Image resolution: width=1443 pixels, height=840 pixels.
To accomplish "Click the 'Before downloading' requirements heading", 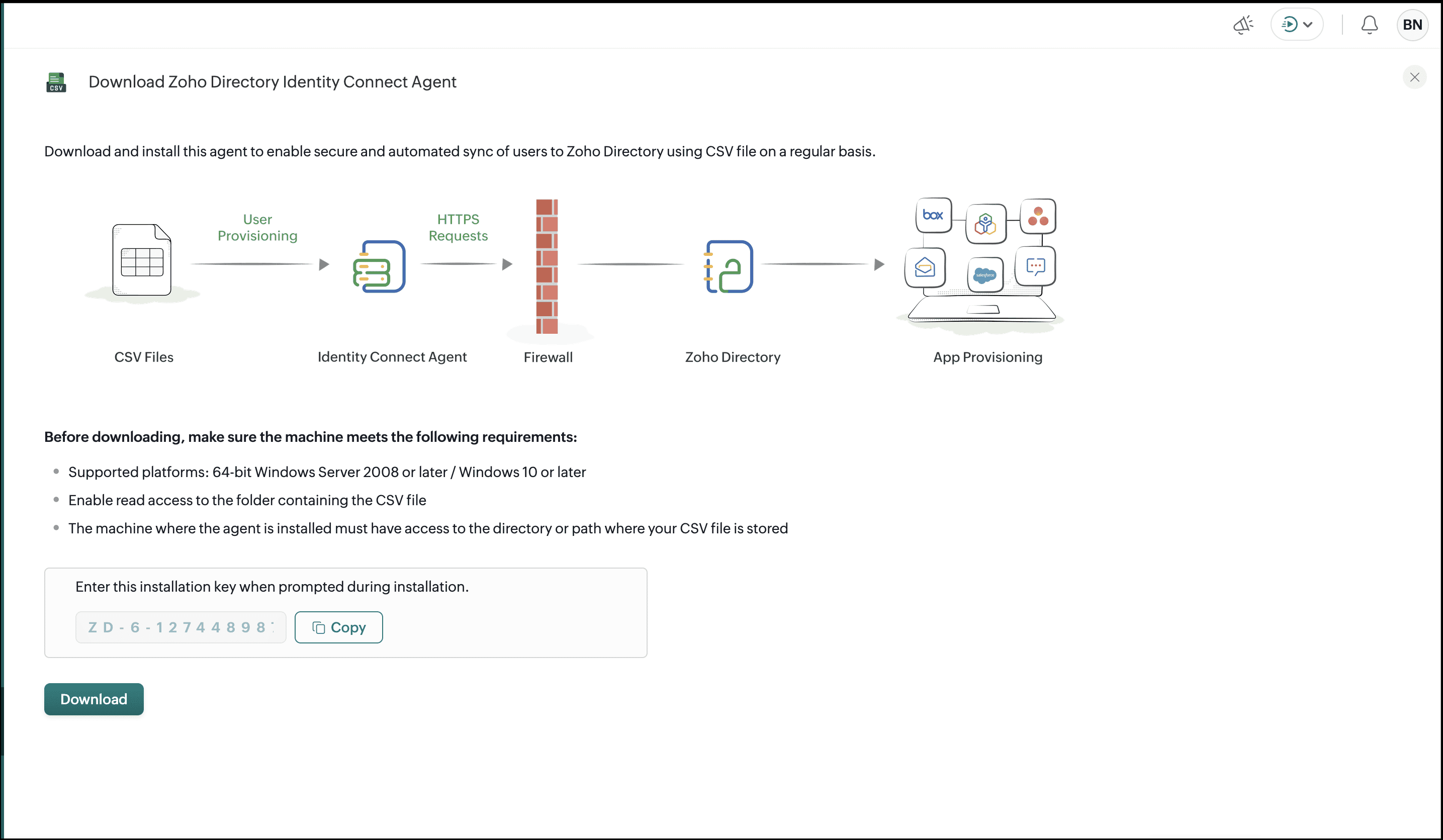I will (310, 436).
